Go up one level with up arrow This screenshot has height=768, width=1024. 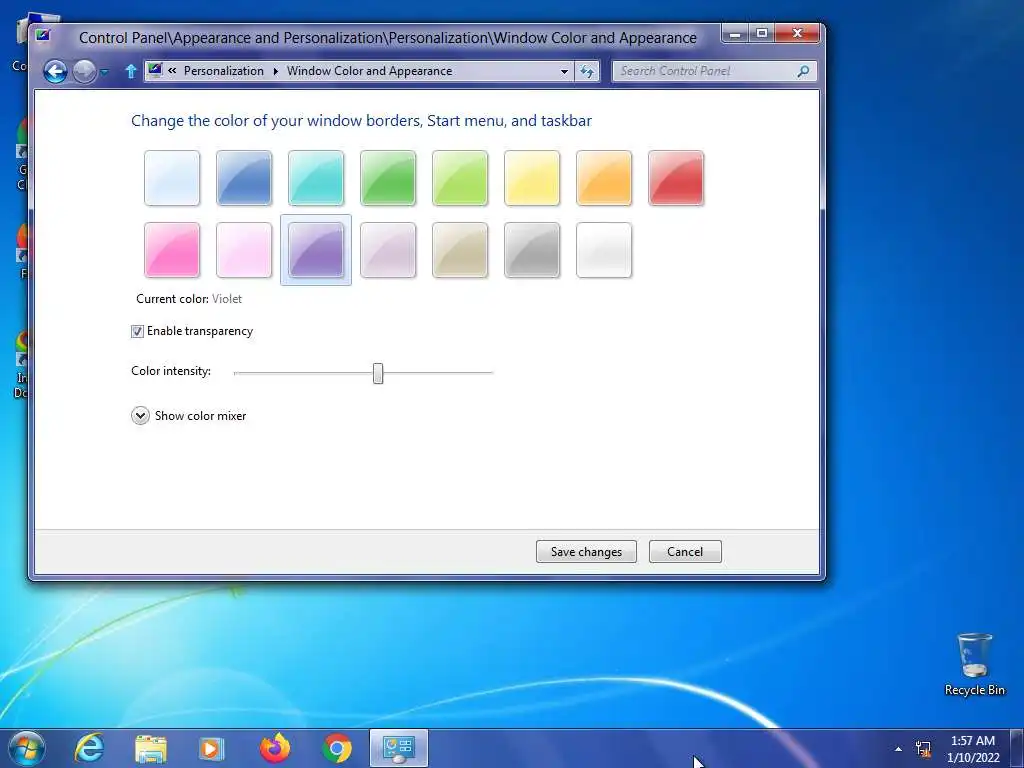pos(131,71)
